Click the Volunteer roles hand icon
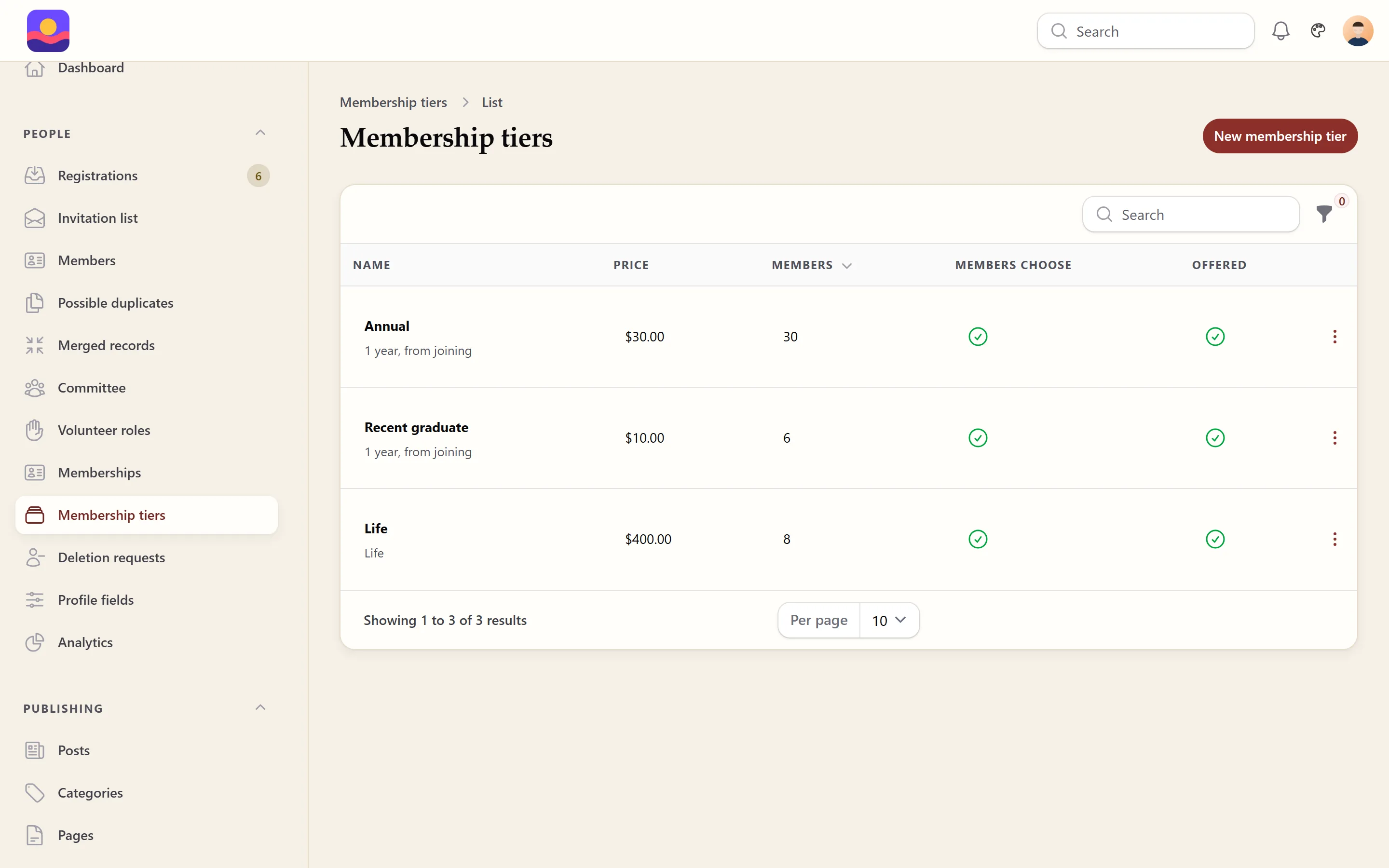 click(x=34, y=431)
